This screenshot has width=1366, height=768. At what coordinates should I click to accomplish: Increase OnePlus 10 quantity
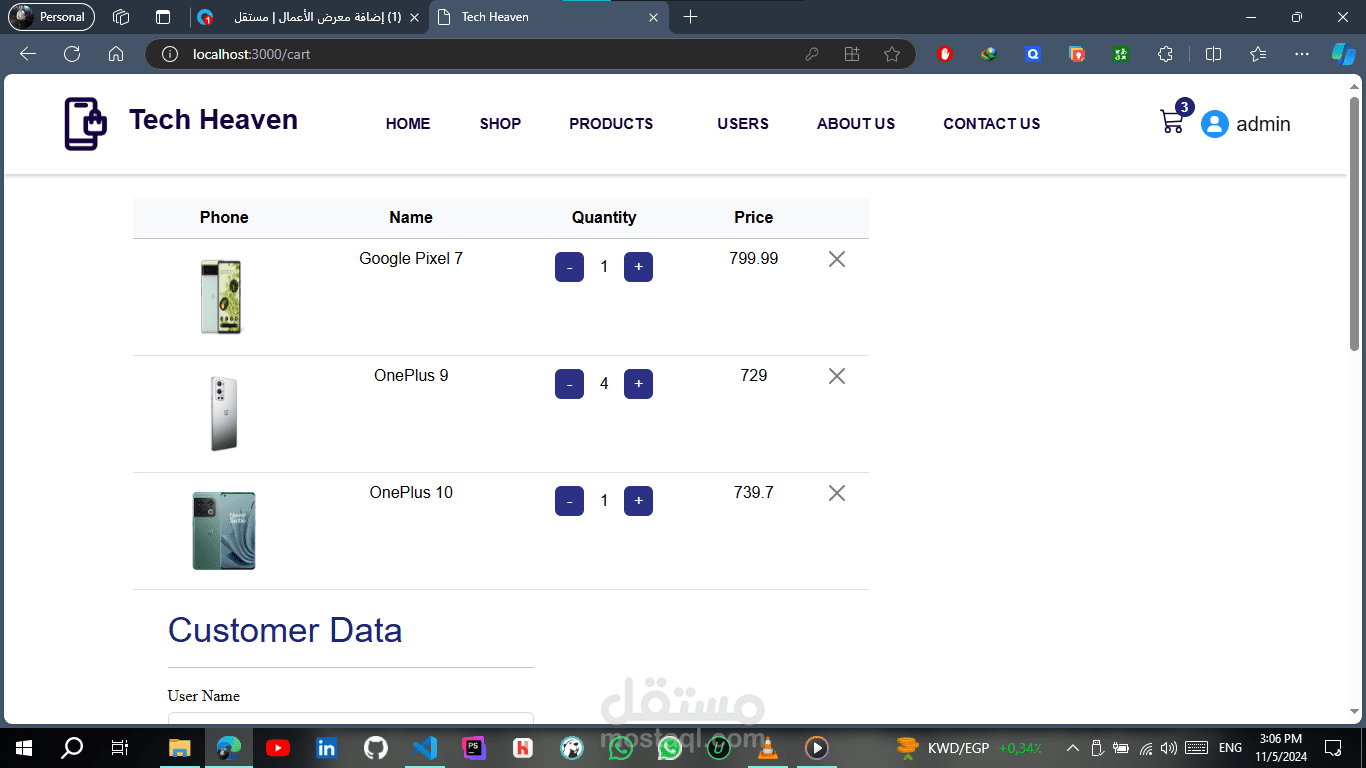[638, 501]
